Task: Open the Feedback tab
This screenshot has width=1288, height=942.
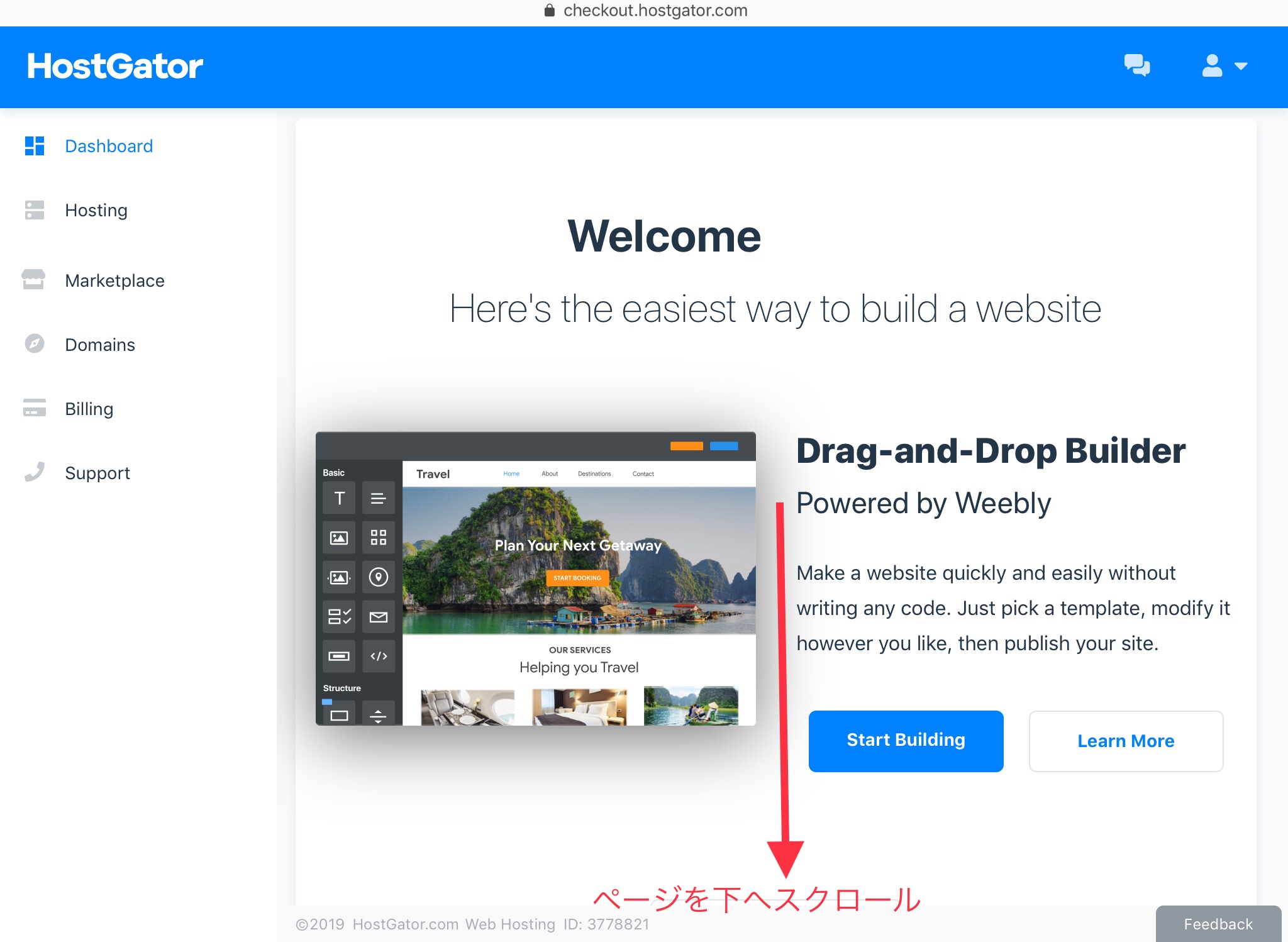Action: 1218,924
